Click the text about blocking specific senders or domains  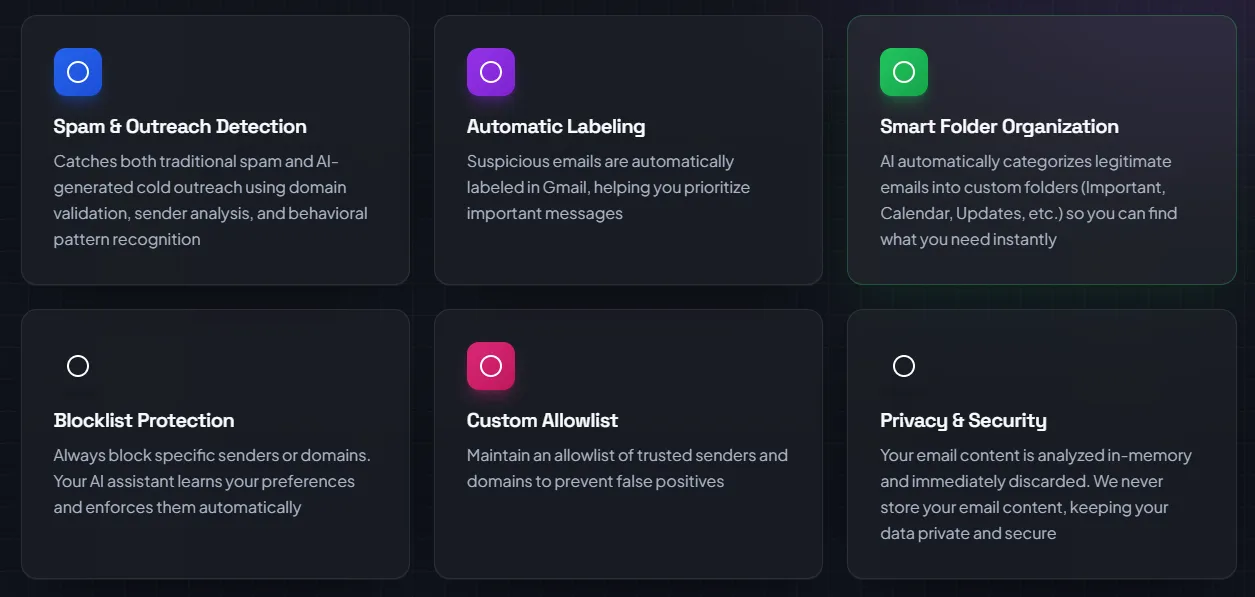tap(212, 481)
